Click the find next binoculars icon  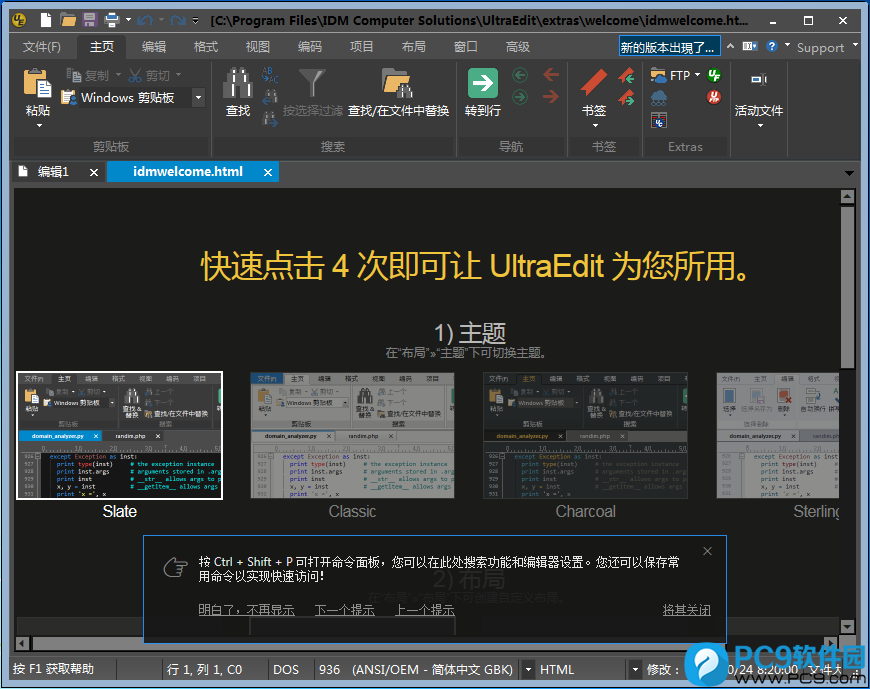tap(270, 119)
